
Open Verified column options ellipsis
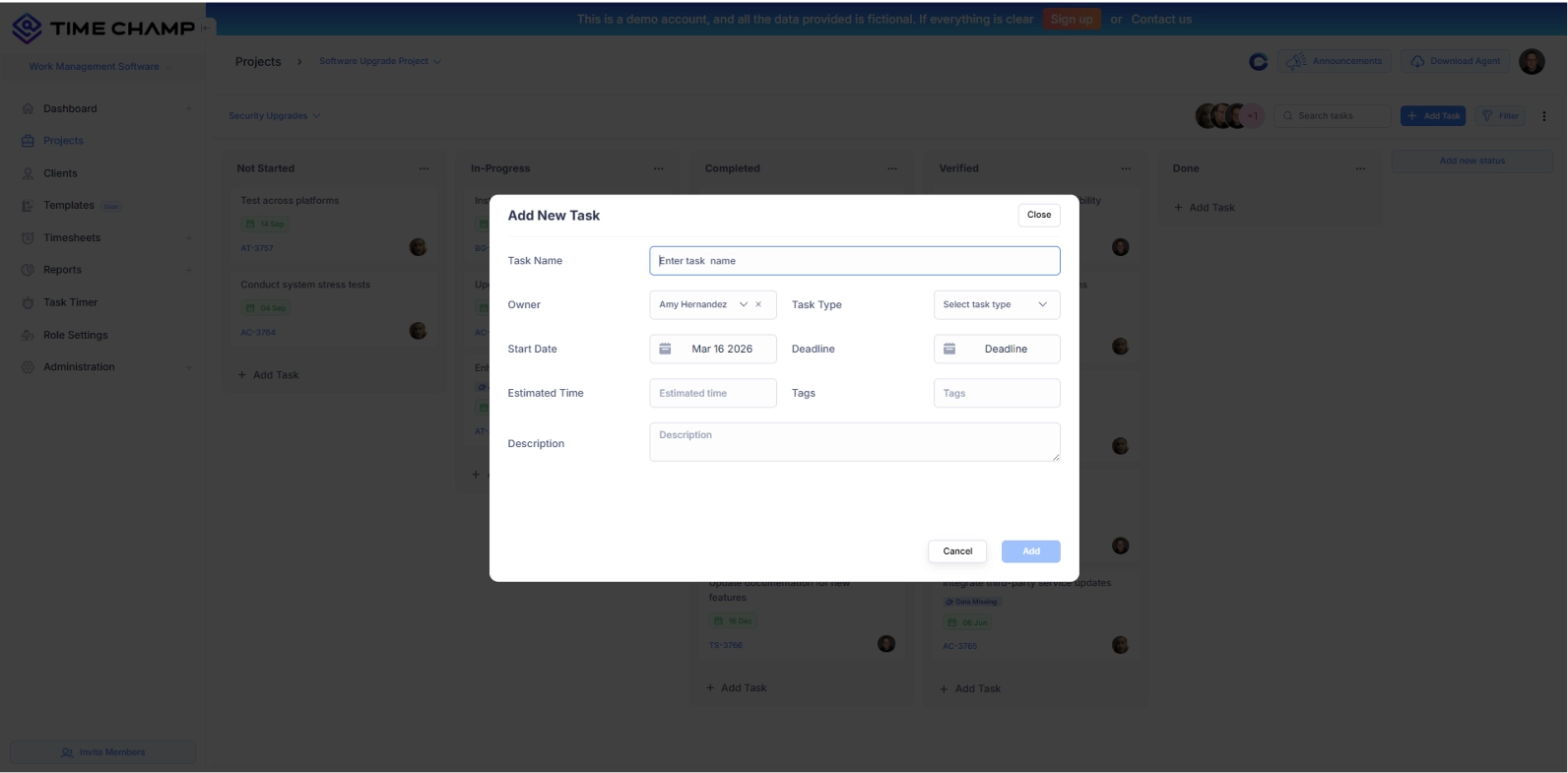click(x=1126, y=168)
